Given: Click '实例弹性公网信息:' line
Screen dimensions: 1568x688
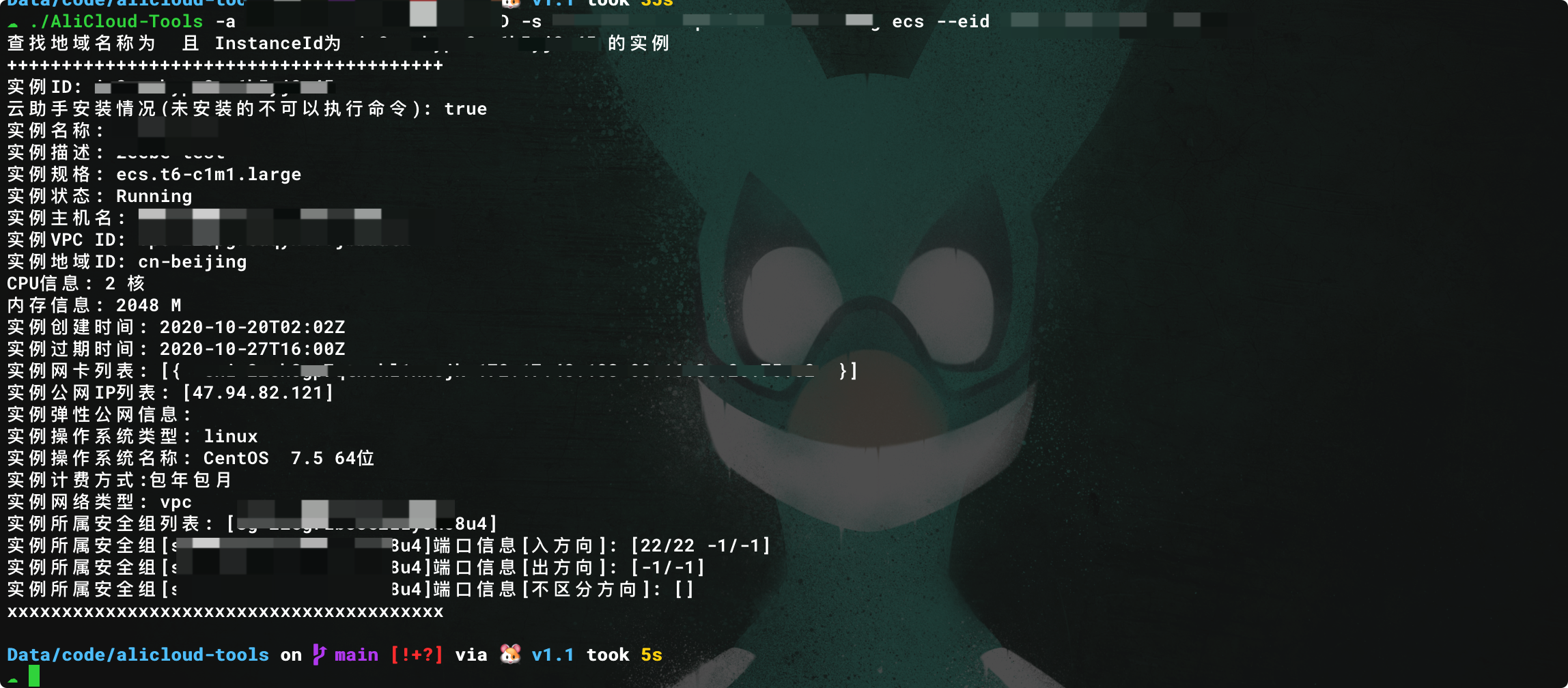Looking at the screenshot, I should coord(99,415).
